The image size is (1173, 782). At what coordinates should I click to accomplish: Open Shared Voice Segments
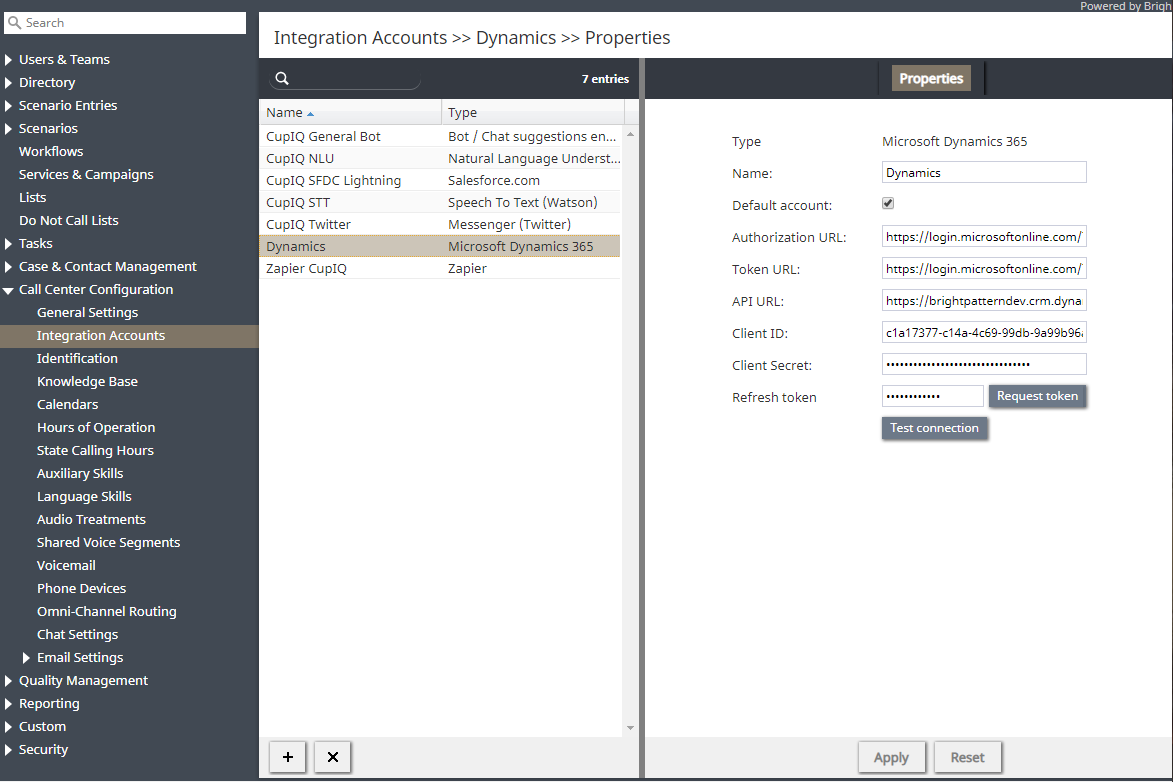pyautogui.click(x=108, y=543)
